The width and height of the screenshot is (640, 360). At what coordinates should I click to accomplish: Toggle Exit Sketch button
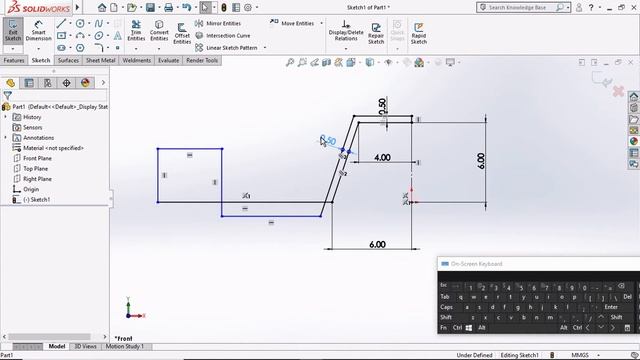(13, 30)
